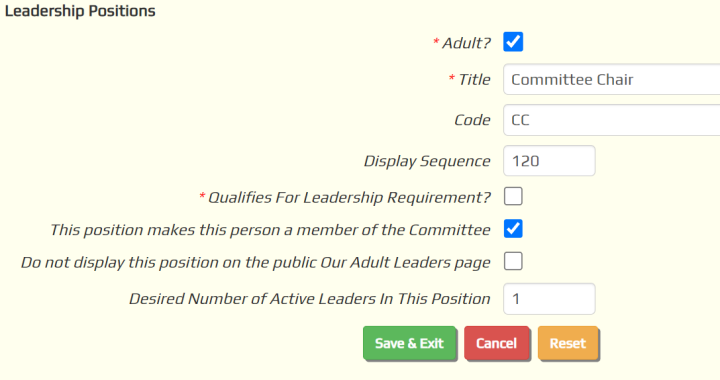The image size is (720, 380).
Task: Click the Desired Number of Active Leaders label
Action: click(x=309, y=299)
